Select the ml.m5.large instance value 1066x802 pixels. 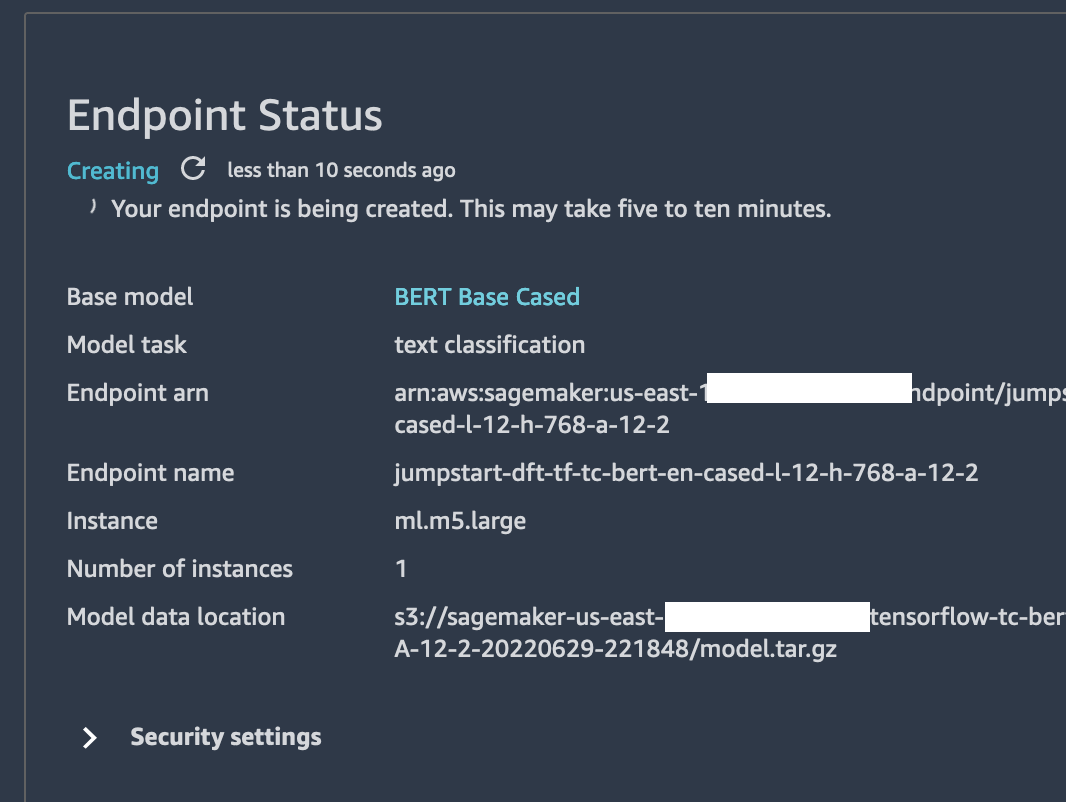coord(461,520)
